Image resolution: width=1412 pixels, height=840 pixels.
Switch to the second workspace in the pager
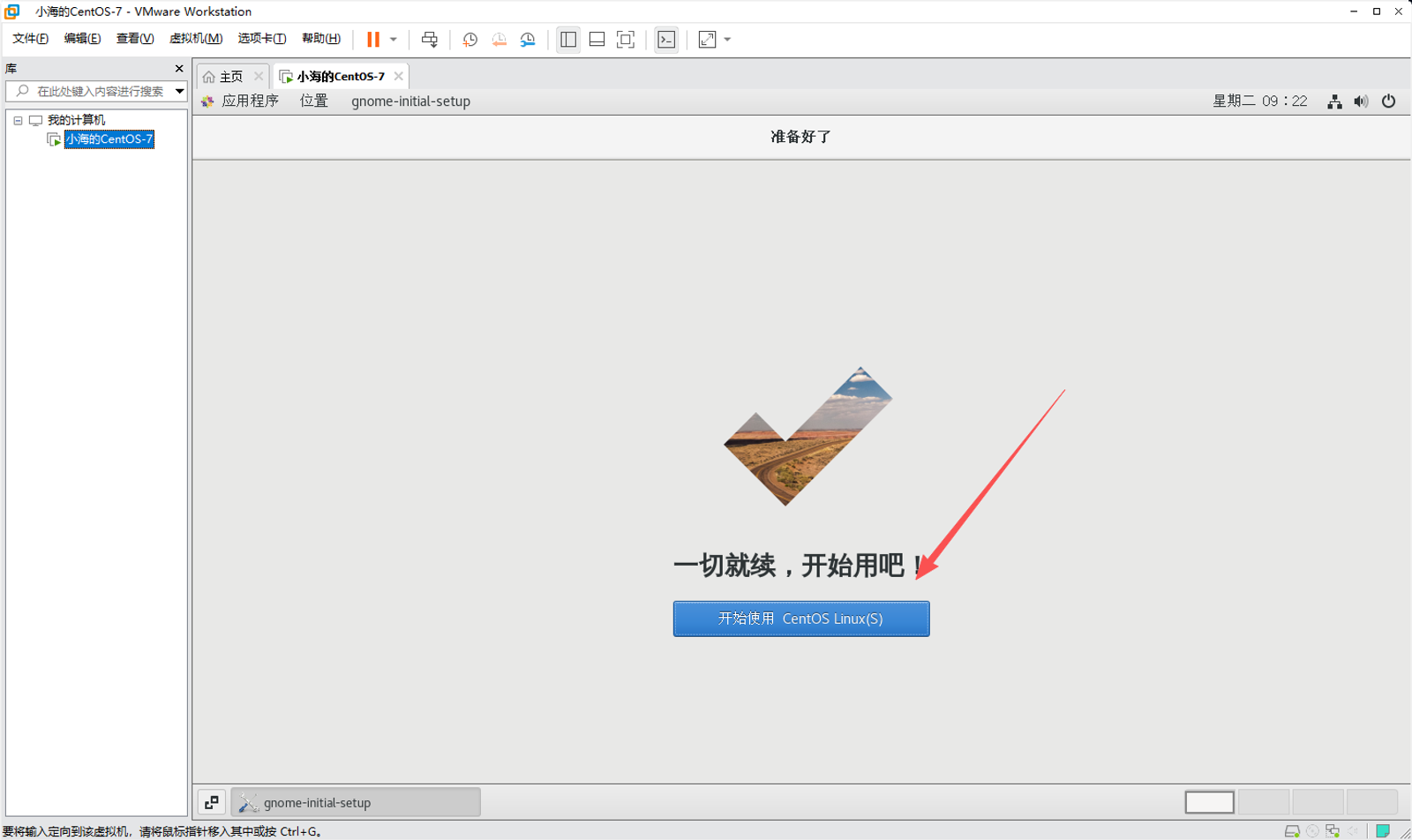coord(1264,802)
